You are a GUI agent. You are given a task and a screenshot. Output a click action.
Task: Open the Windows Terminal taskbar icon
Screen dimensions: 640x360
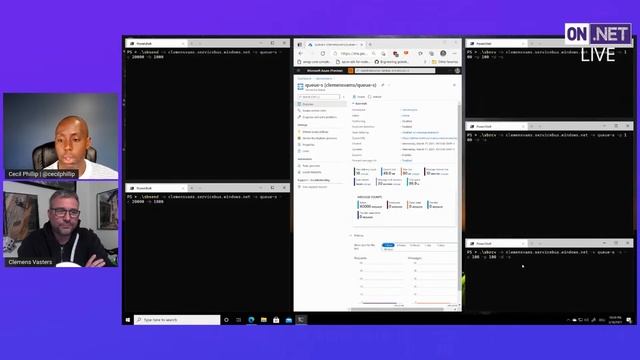[x=301, y=320]
